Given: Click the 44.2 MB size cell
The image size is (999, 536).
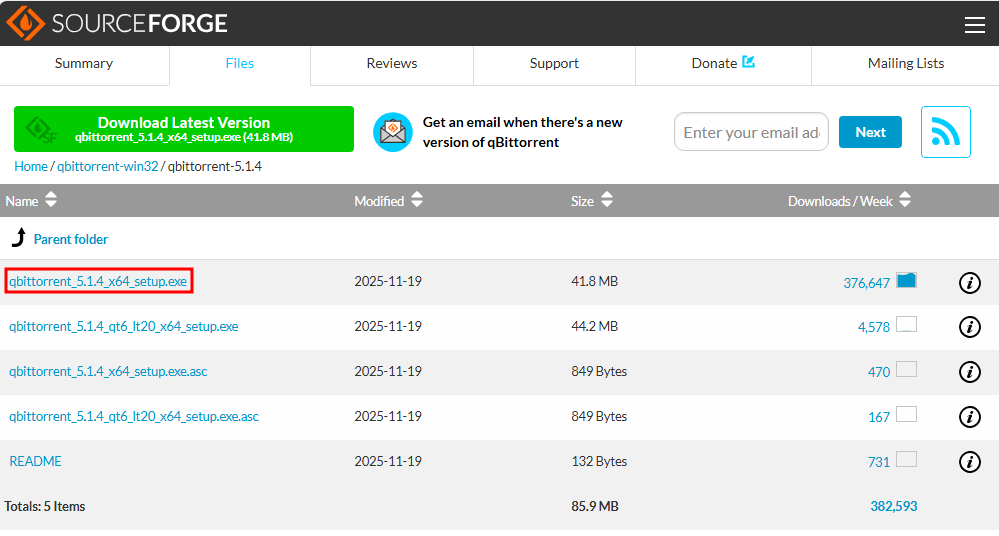Looking at the screenshot, I should tap(594, 326).
